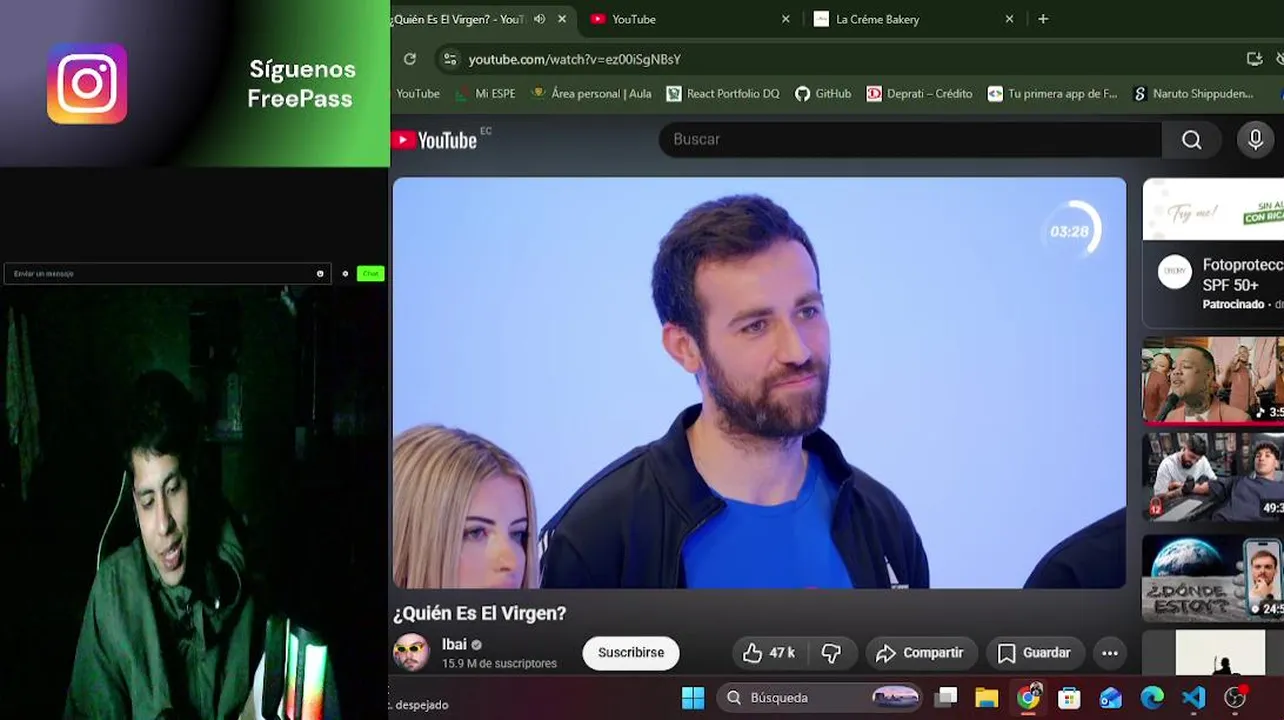Focus the 'Enviar un mensaje' chat input
The width and height of the screenshot is (1284, 720).
pos(167,273)
